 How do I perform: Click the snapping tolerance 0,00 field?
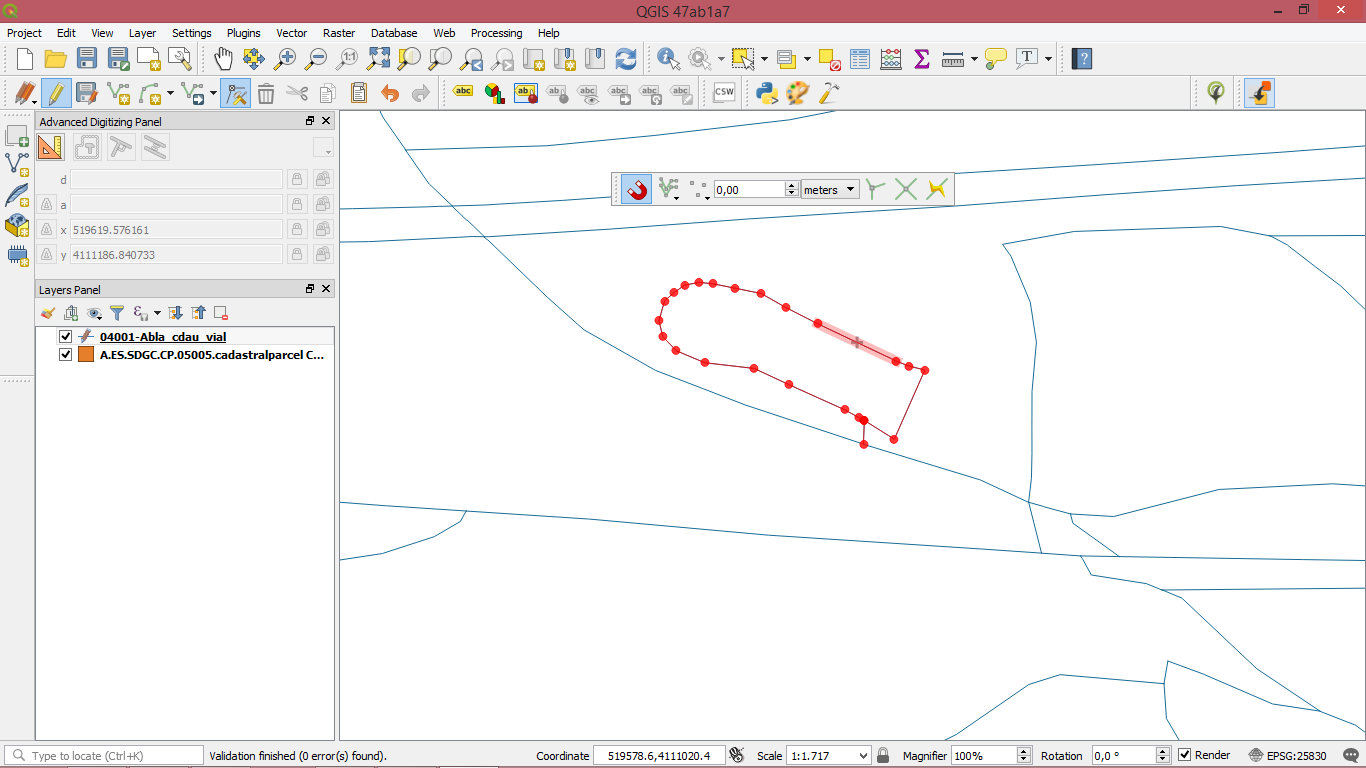(750, 189)
